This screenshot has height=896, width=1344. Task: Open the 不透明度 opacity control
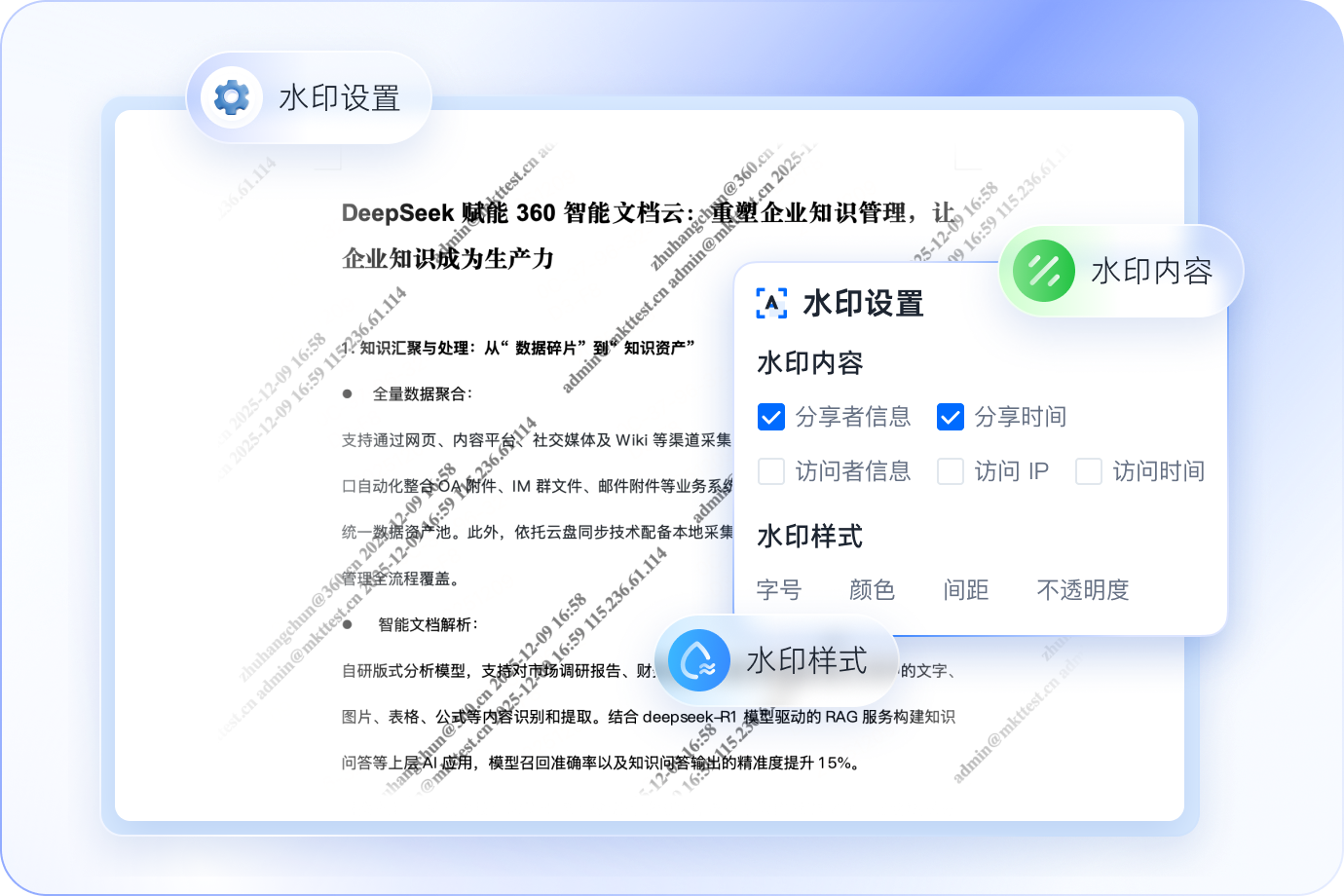tap(1084, 590)
